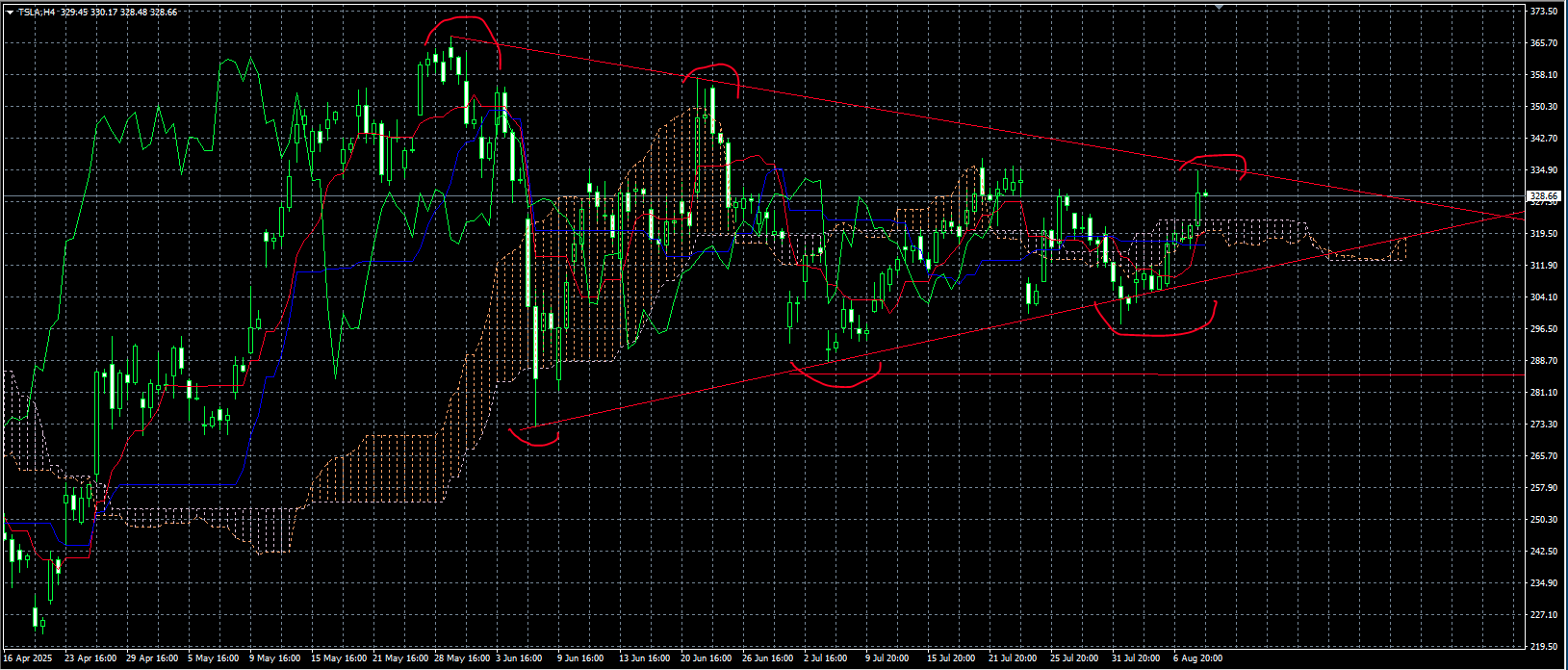Screen dimensions: 1568x670
Task: Click the red arc above 20 Jun high
Action: click(714, 66)
